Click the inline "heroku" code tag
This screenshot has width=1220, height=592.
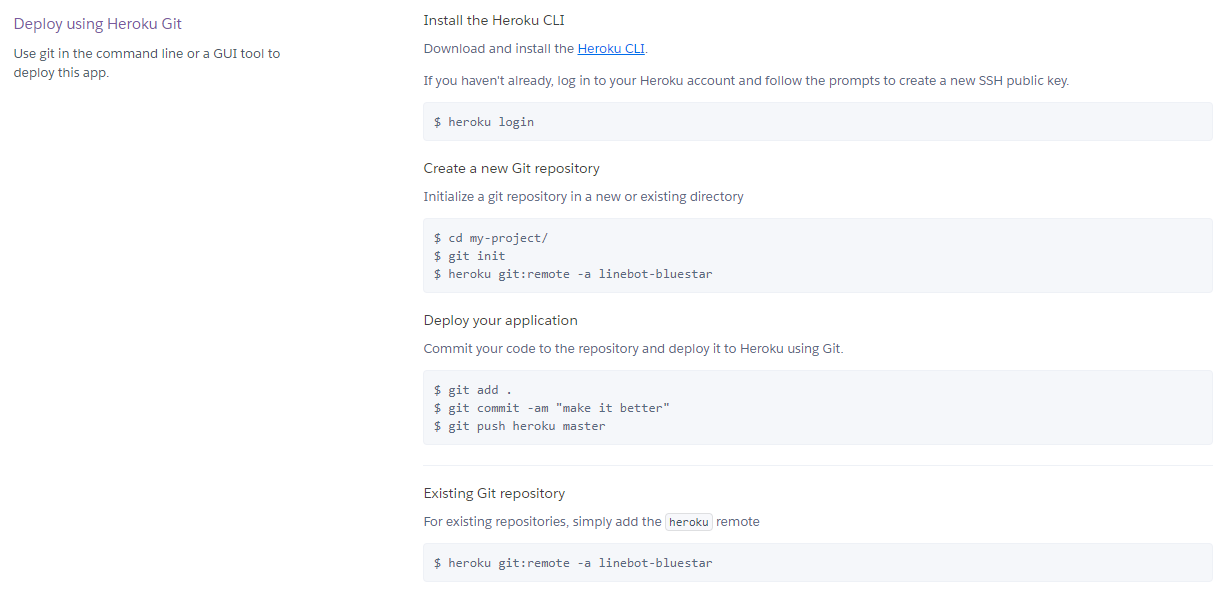point(689,522)
